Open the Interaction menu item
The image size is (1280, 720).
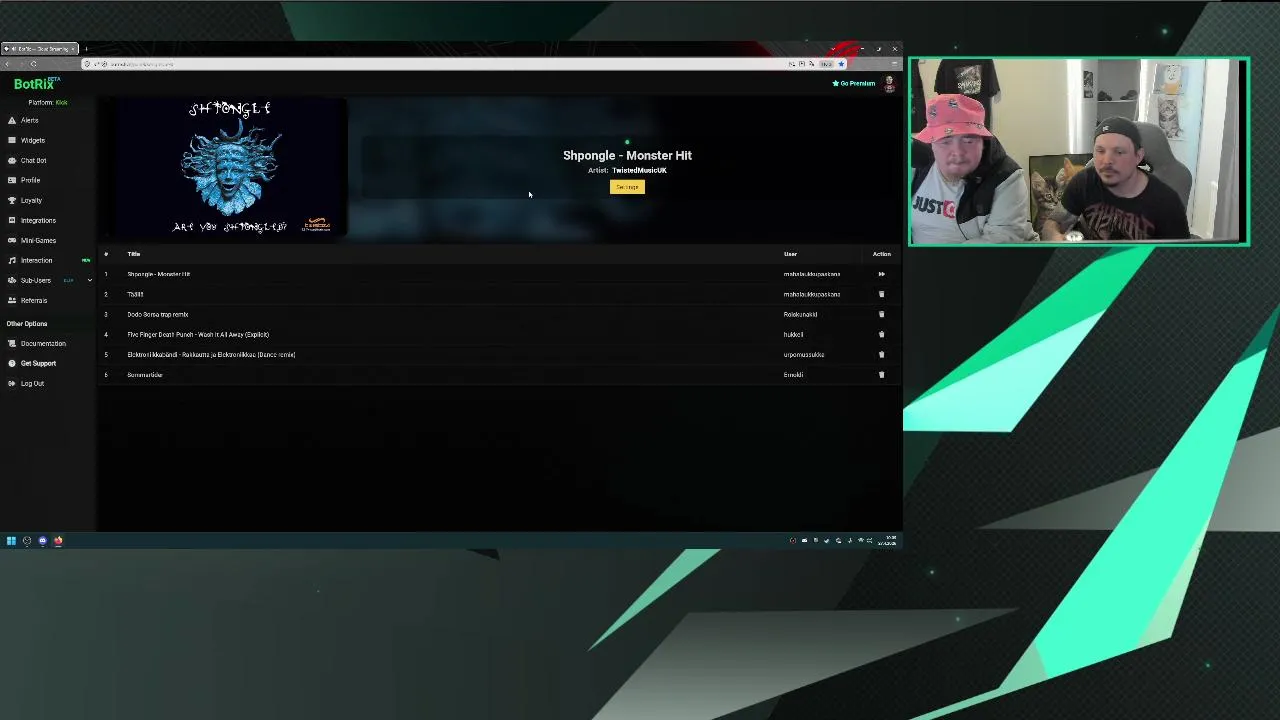point(37,260)
